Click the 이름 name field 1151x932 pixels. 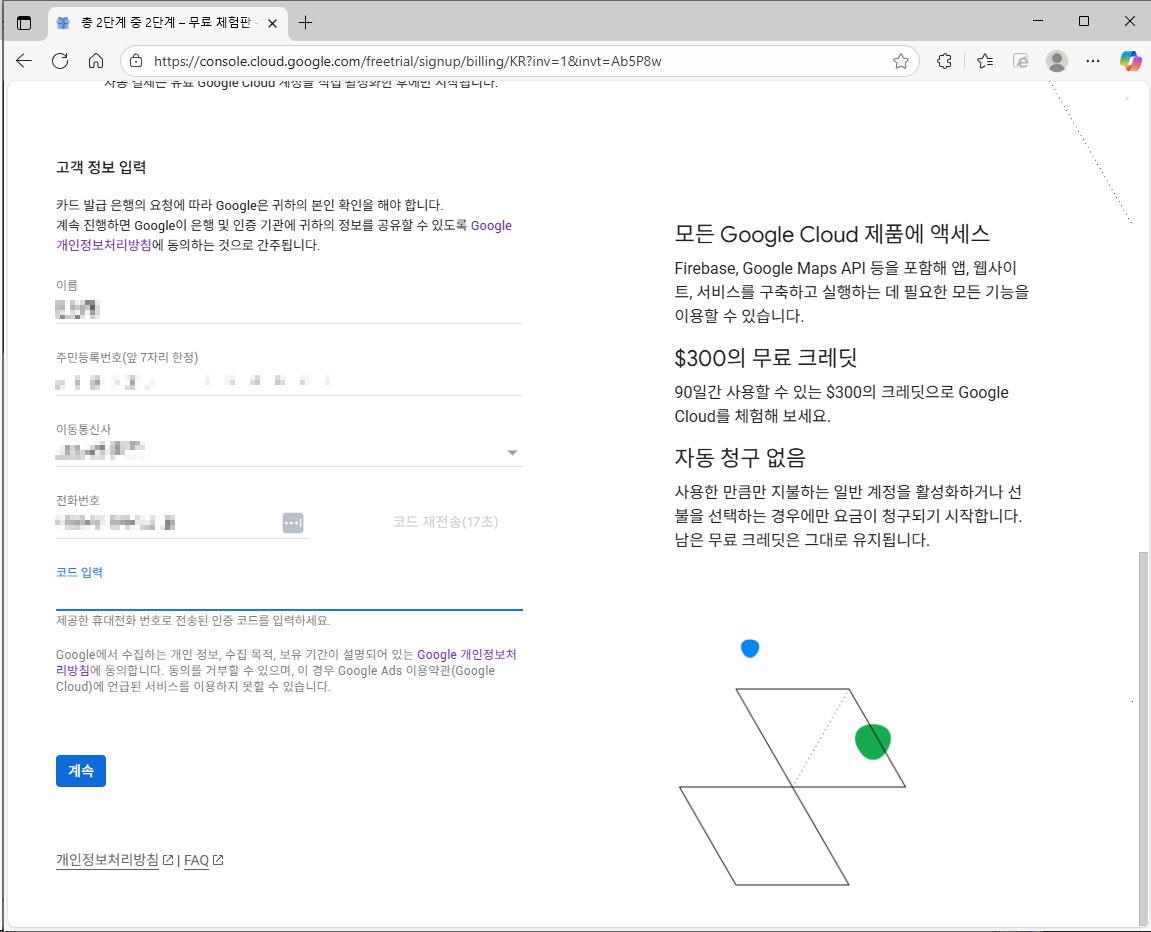289,309
